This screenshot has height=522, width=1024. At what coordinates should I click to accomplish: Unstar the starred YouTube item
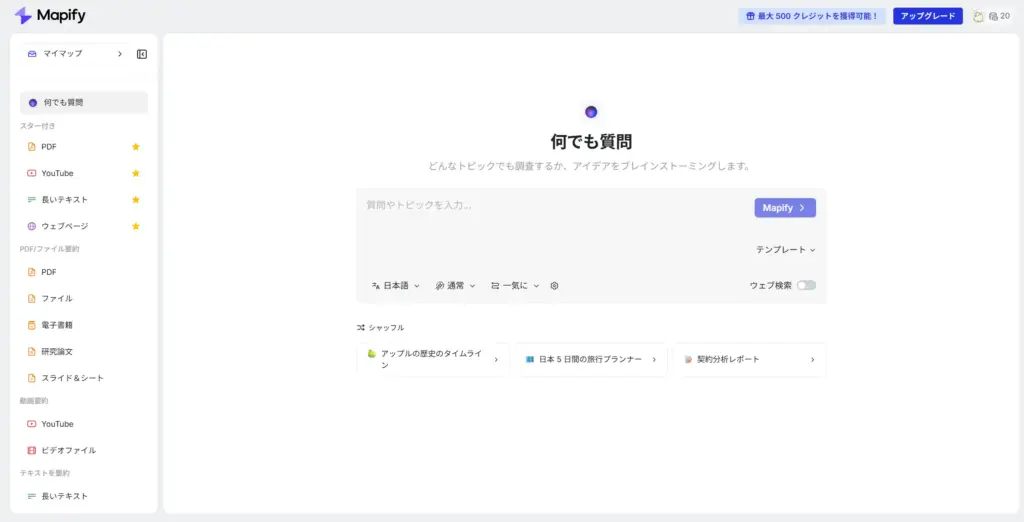136,173
